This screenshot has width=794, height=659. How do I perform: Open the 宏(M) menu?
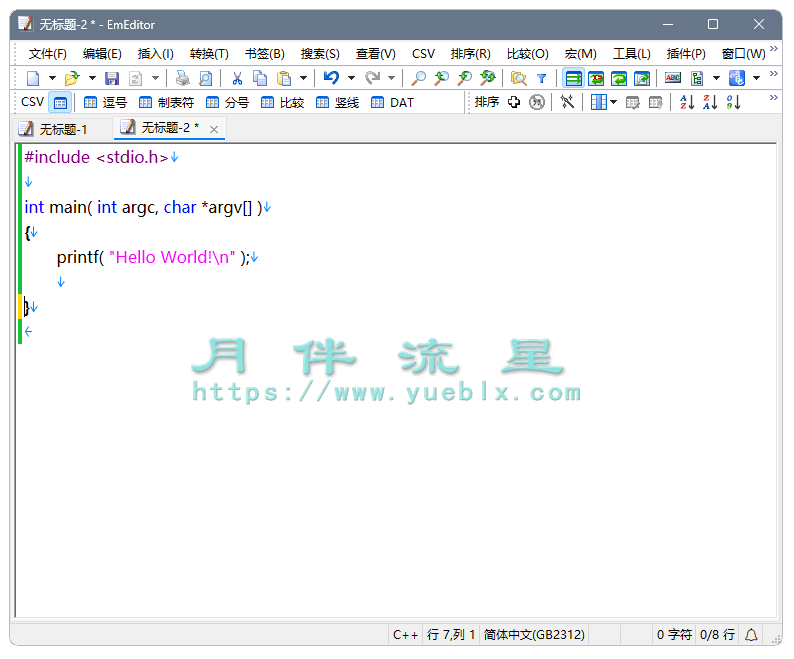click(x=580, y=54)
